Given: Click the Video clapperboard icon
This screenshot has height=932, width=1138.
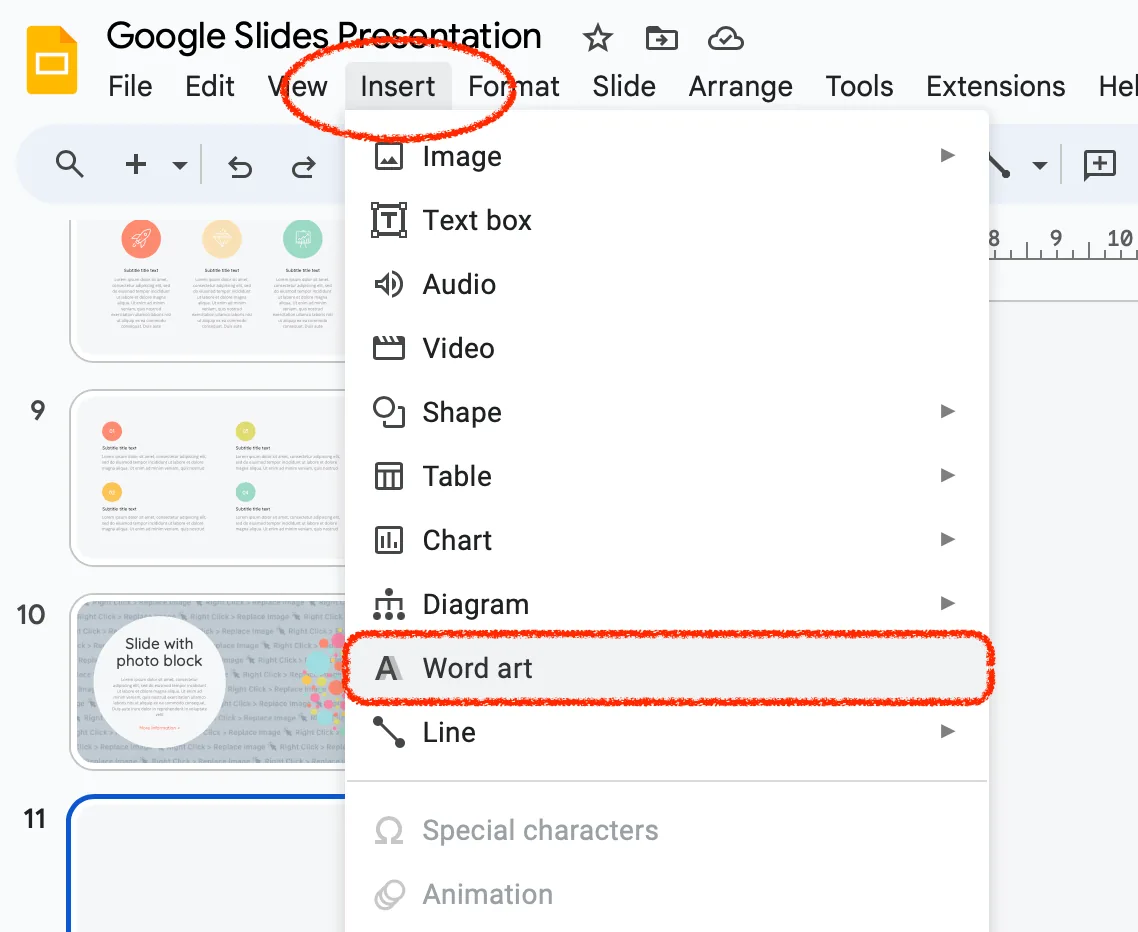Looking at the screenshot, I should pos(389,348).
